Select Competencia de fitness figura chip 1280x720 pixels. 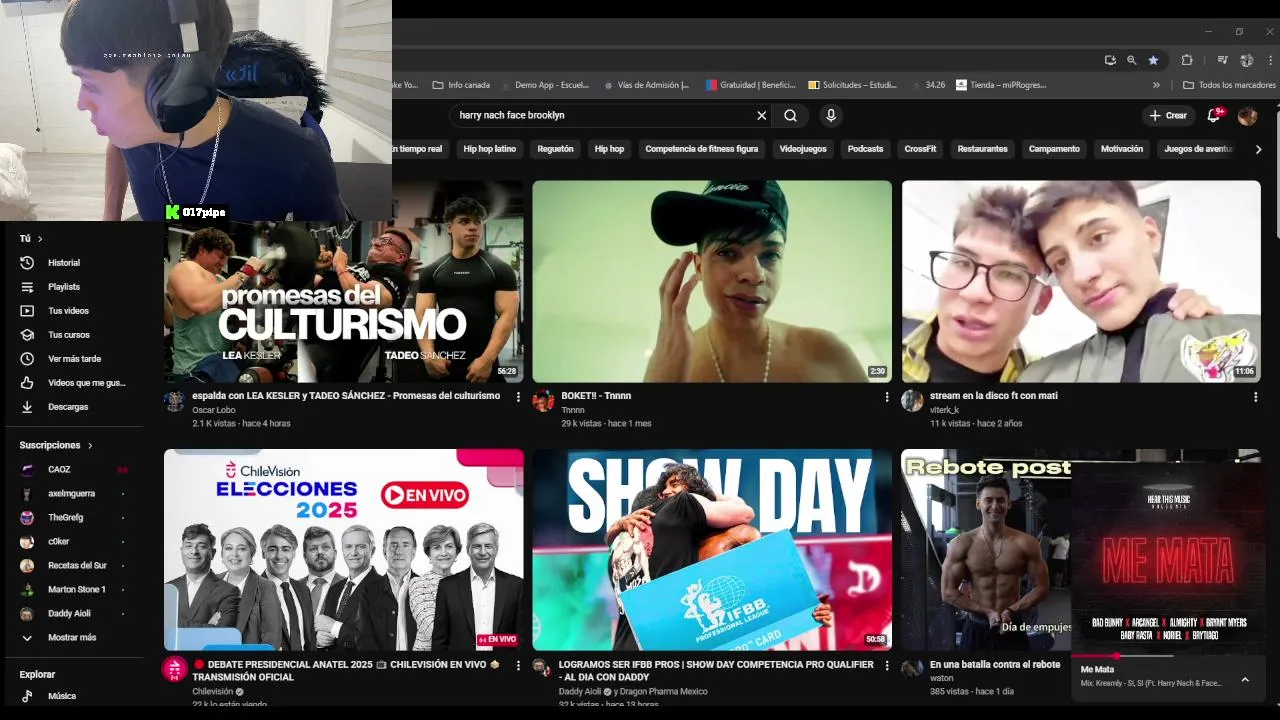701,149
